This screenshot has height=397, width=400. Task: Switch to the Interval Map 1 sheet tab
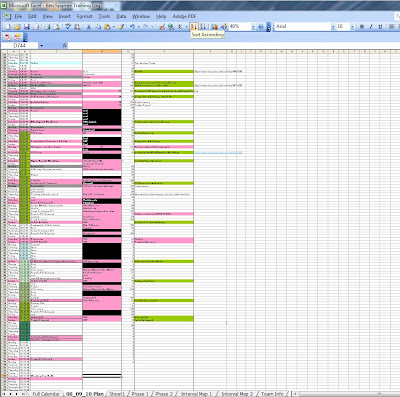point(196,394)
